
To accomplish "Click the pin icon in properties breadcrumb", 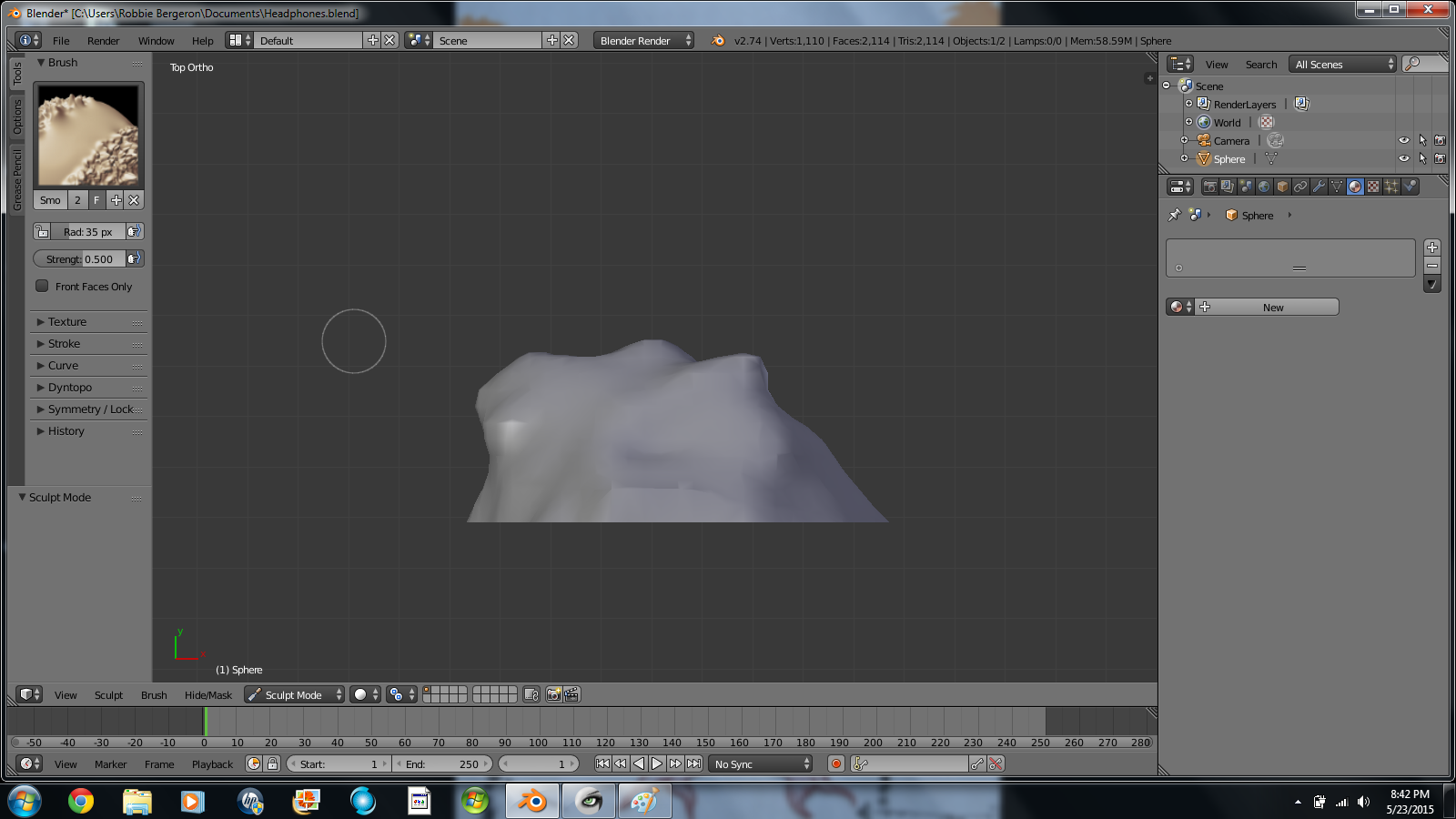I will point(1175,216).
